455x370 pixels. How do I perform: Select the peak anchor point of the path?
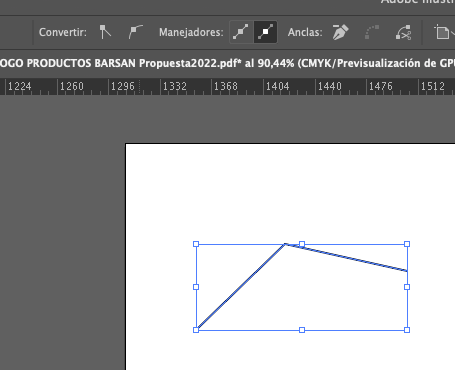pos(285,244)
